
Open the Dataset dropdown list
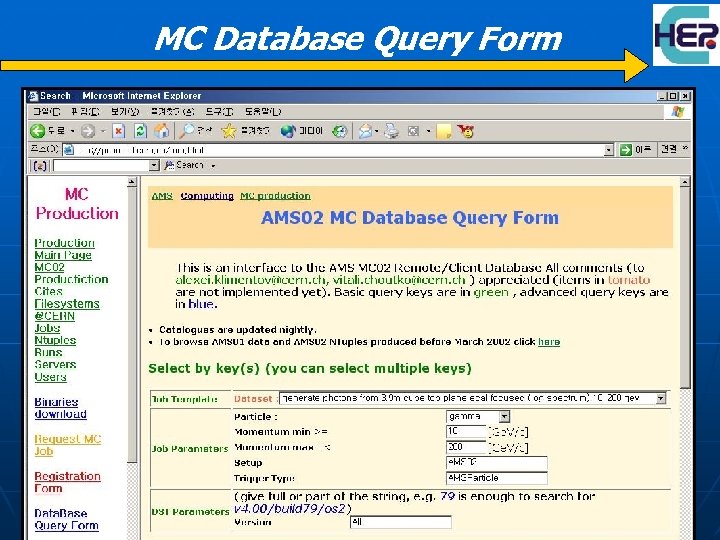click(x=661, y=398)
